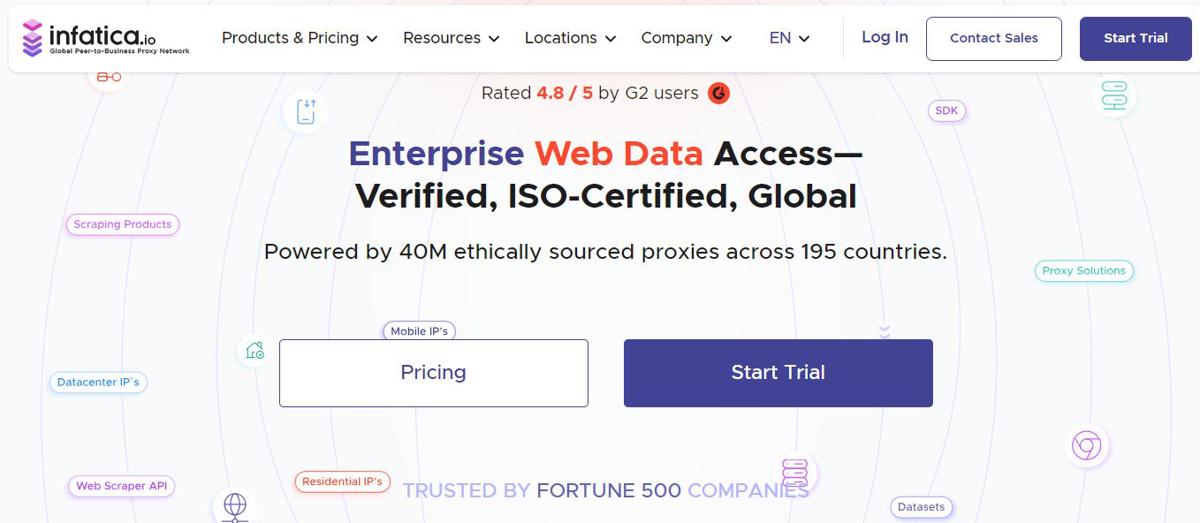Viewport: 1200px width, 523px height.
Task: Click the Infatica logo icon
Action: pyautogui.click(x=33, y=38)
